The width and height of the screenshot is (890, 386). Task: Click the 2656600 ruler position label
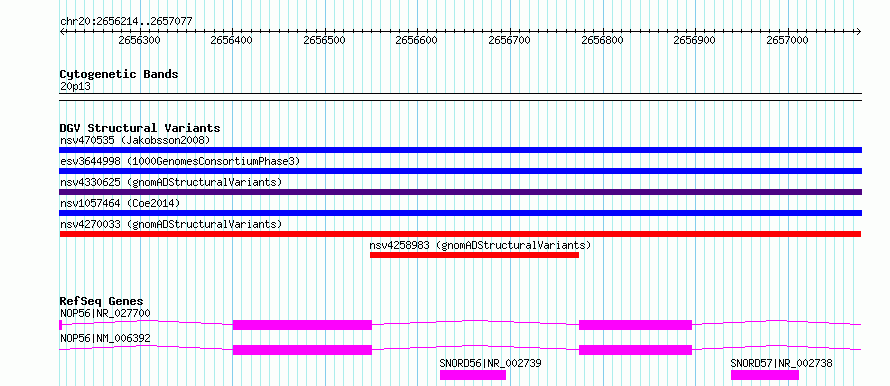pyautogui.click(x=417, y=40)
